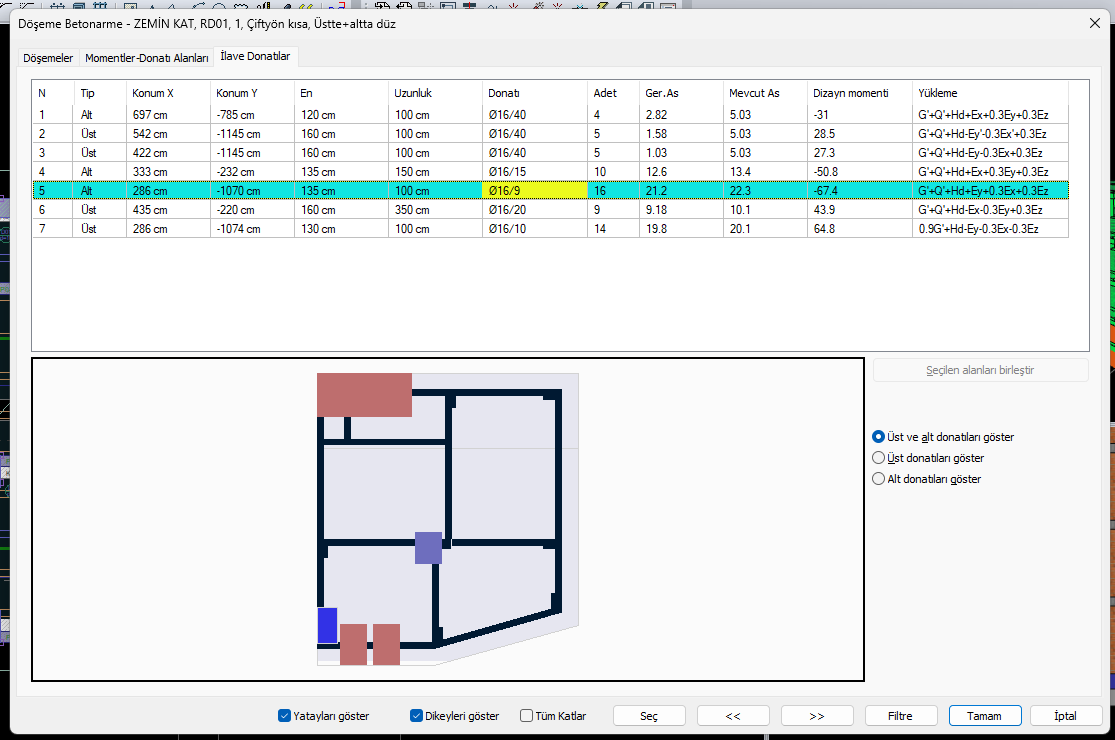
Task: Confirm with the Tamam button
Action: (x=985, y=716)
